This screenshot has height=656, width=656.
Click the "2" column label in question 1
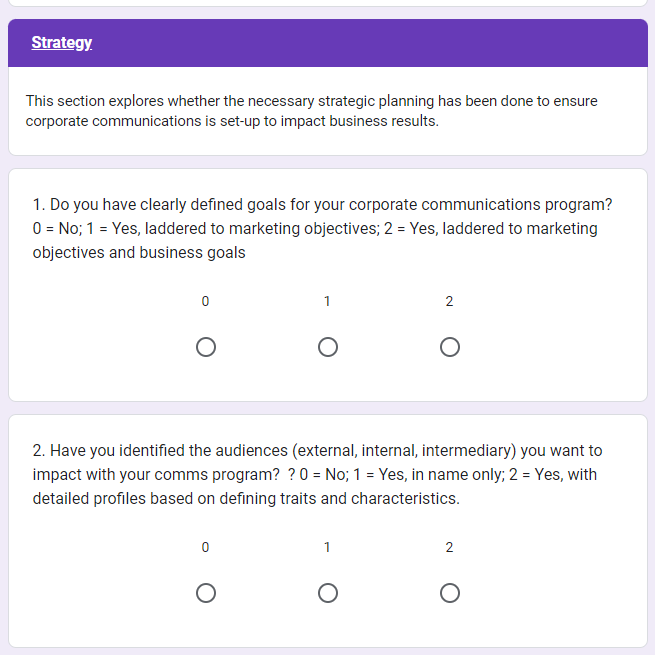[x=450, y=301]
